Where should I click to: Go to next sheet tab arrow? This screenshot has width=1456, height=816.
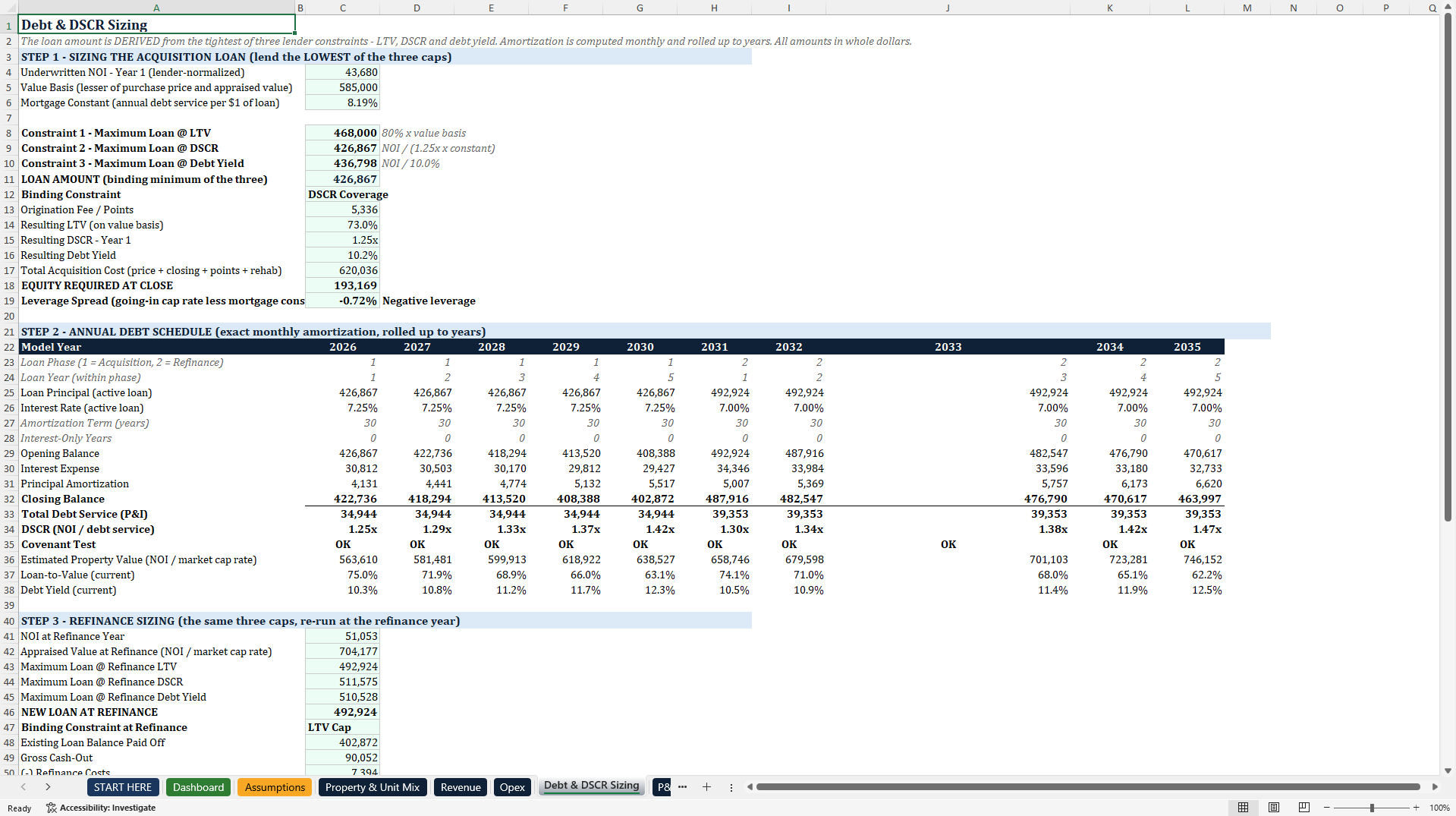tap(48, 787)
